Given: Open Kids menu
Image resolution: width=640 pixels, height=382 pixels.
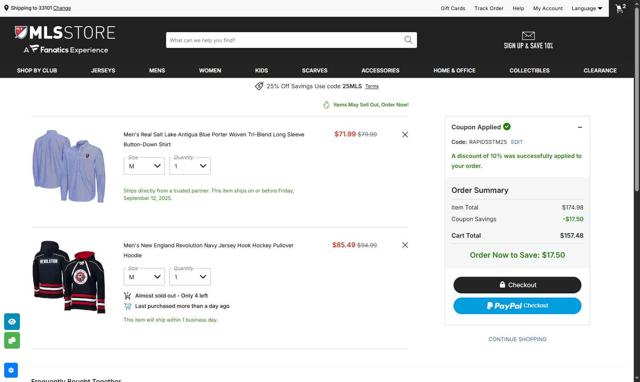Looking at the screenshot, I should coord(261,70).
